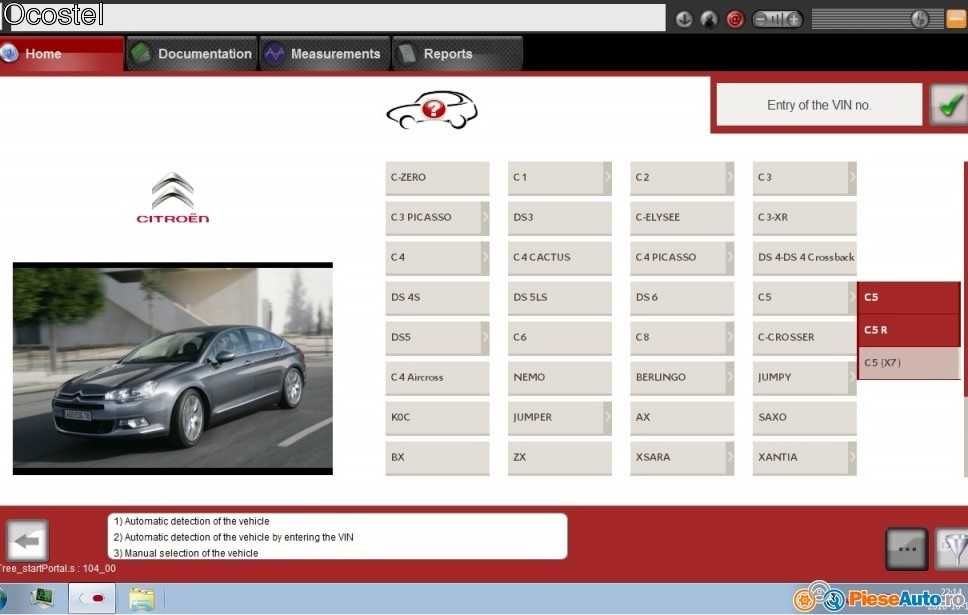The image size is (968, 615).
Task: Open the ellipsis more options button
Action: pyautogui.click(x=906, y=548)
